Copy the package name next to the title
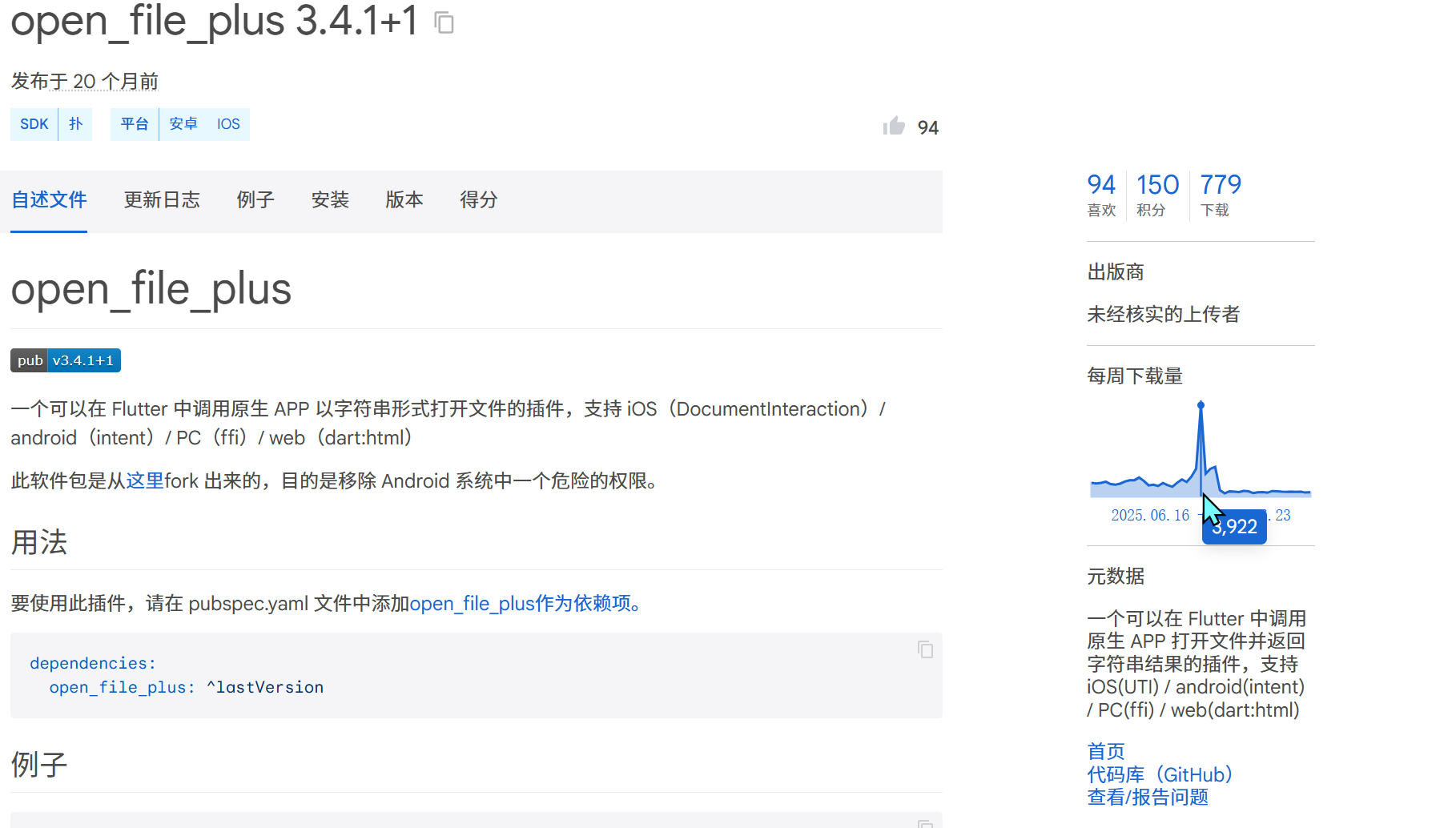This screenshot has height=828, width=1456. (443, 22)
